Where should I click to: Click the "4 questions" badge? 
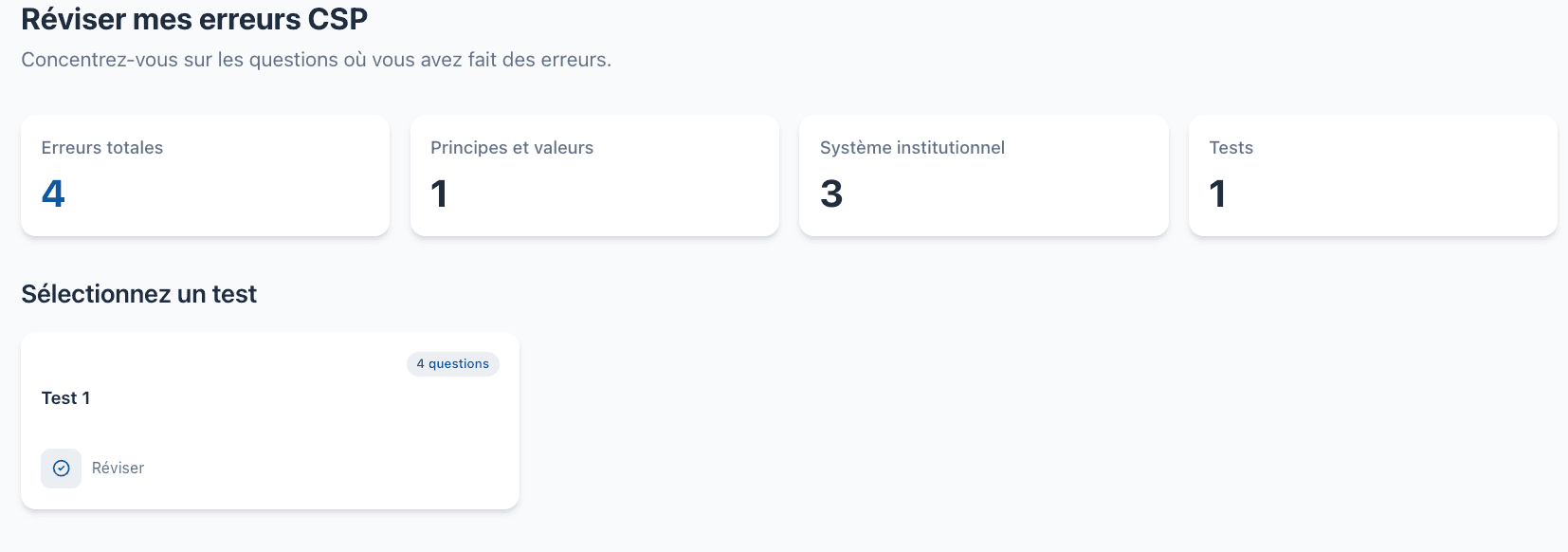pos(452,363)
